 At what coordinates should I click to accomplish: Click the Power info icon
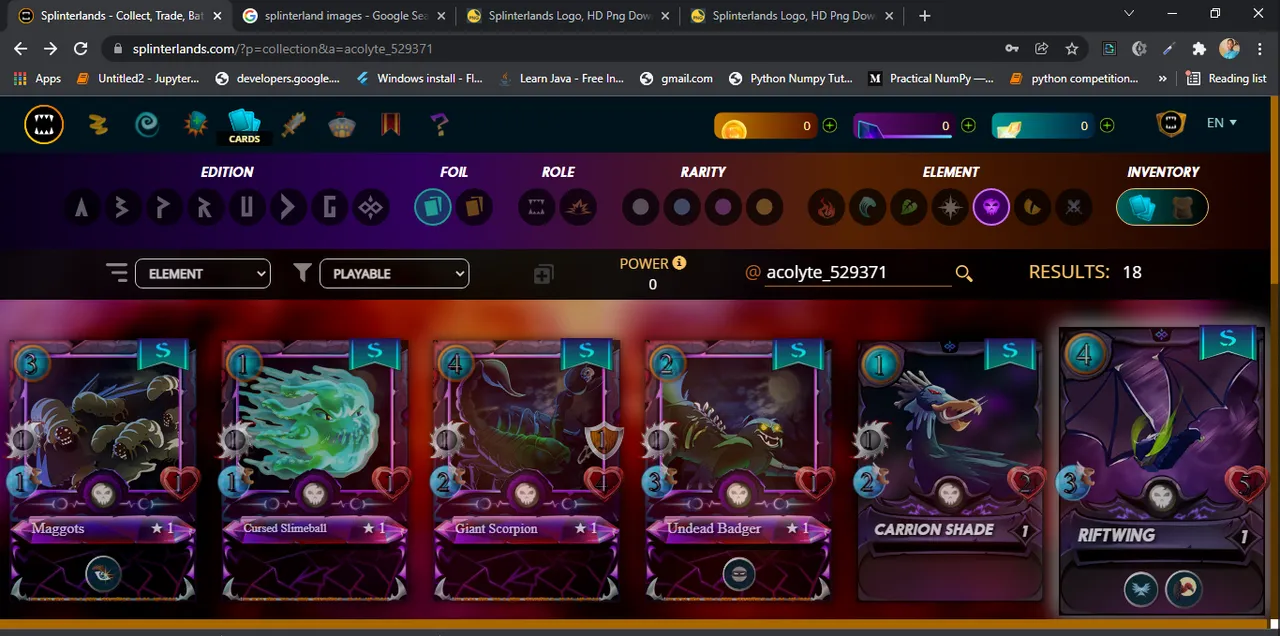click(680, 263)
